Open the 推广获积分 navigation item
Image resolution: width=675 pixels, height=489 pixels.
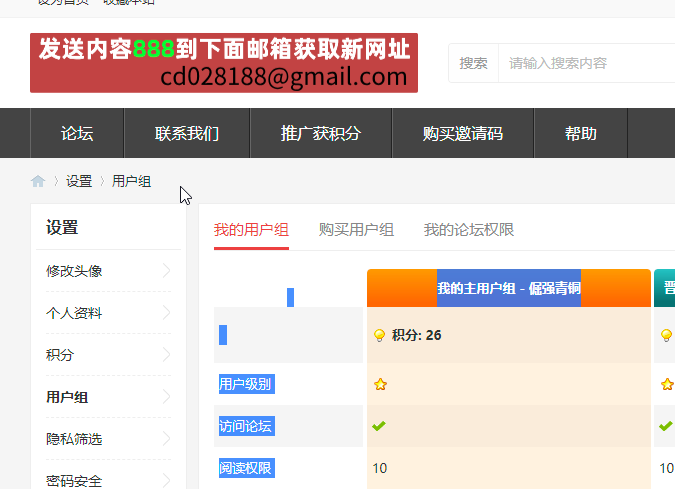321,133
